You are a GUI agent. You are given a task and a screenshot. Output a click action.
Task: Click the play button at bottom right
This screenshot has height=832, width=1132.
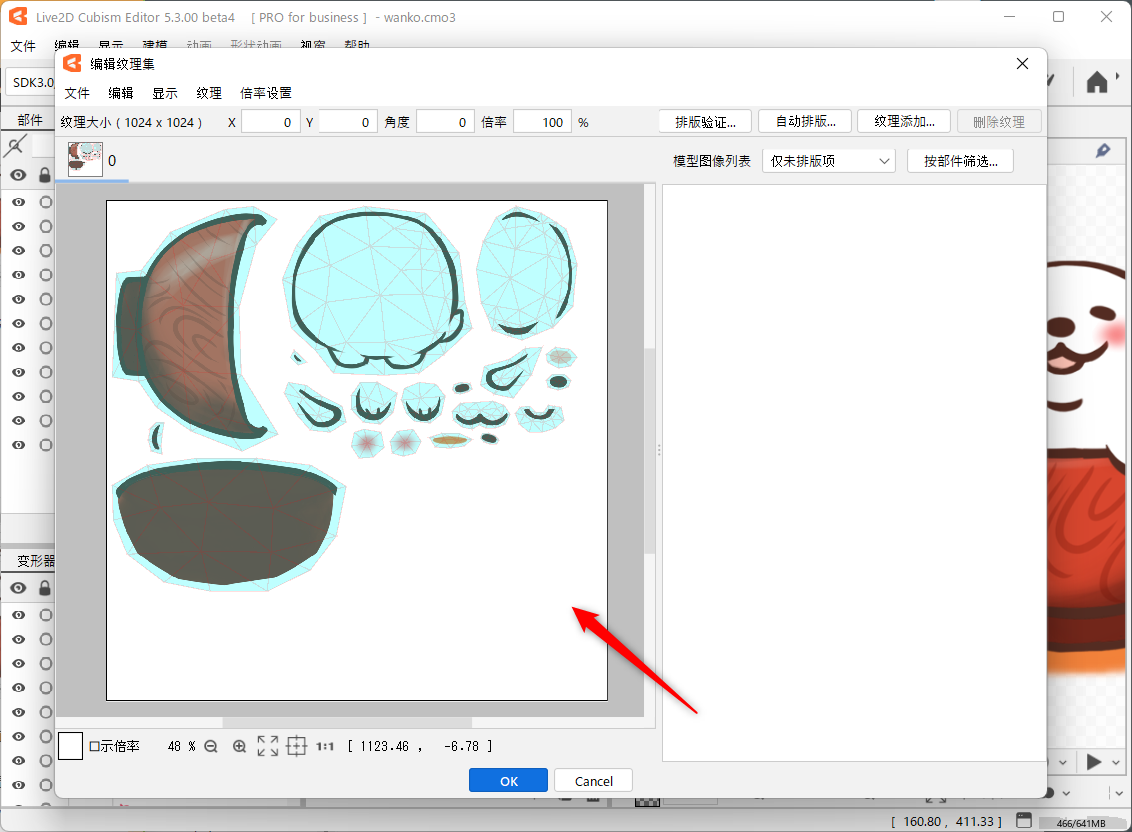[1094, 762]
